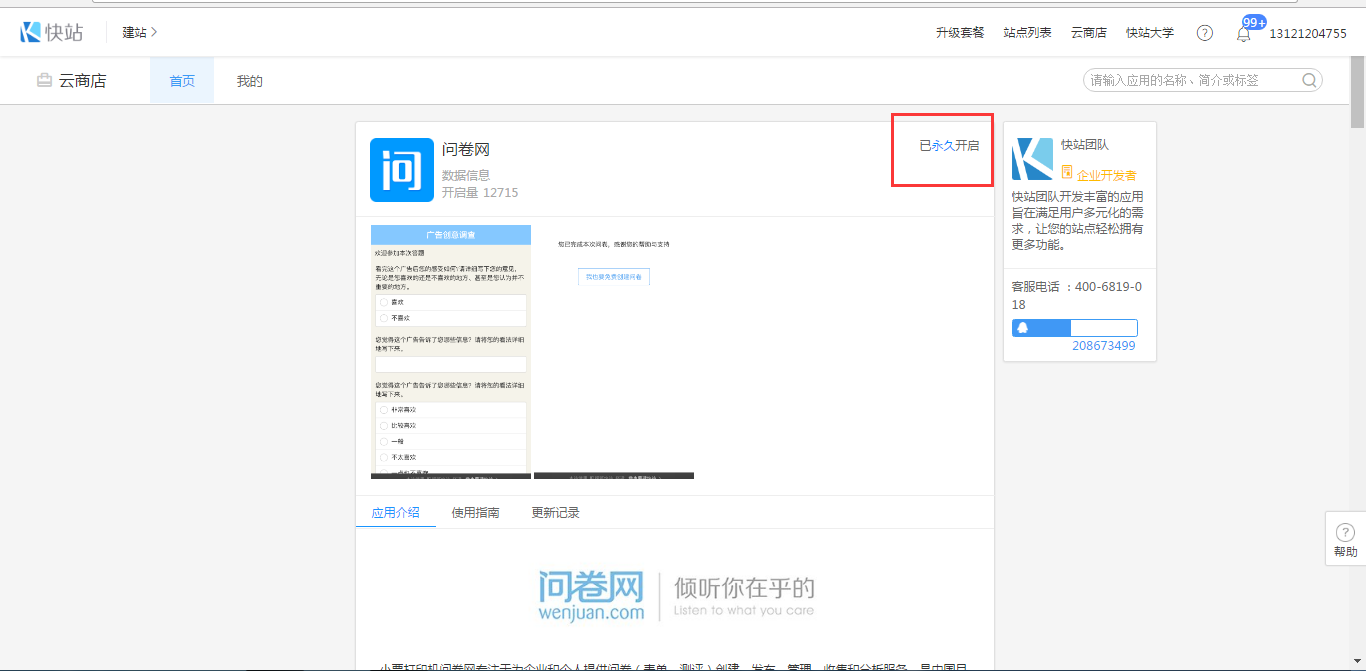Click the app search input field
The width and height of the screenshot is (1366, 671).
pyautogui.click(x=1190, y=81)
